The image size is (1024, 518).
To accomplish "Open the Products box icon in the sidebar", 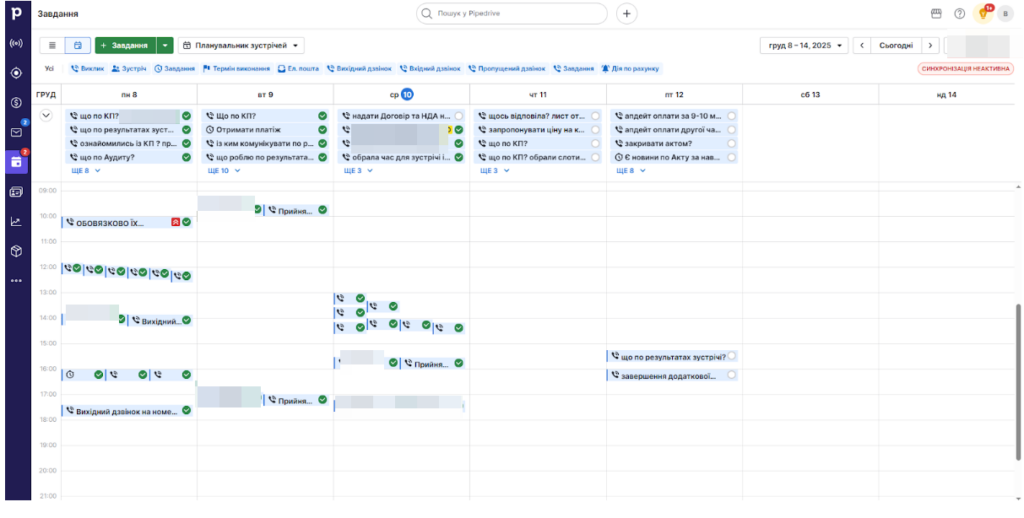I will (x=17, y=251).
